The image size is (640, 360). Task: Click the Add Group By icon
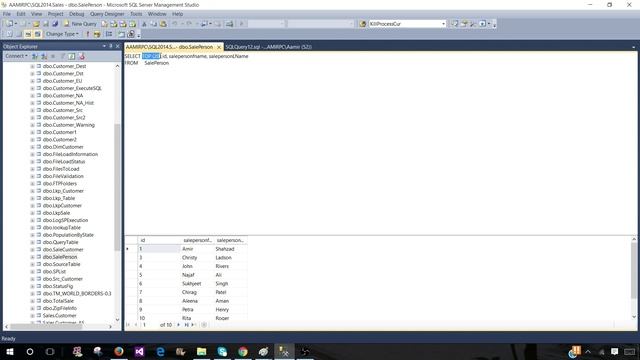[x=109, y=34]
